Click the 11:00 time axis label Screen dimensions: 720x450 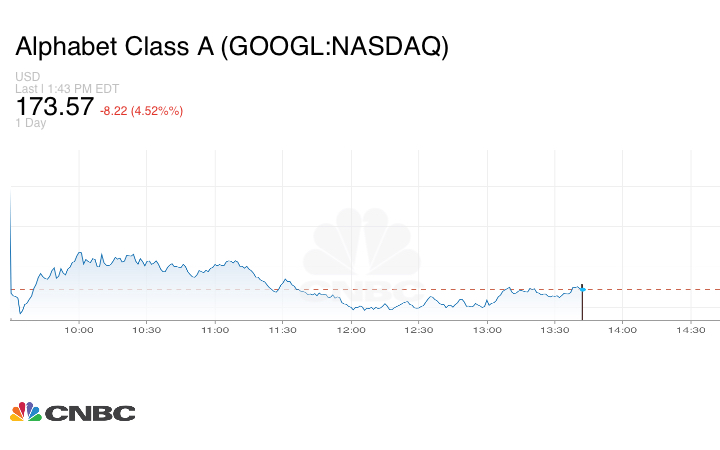215,329
